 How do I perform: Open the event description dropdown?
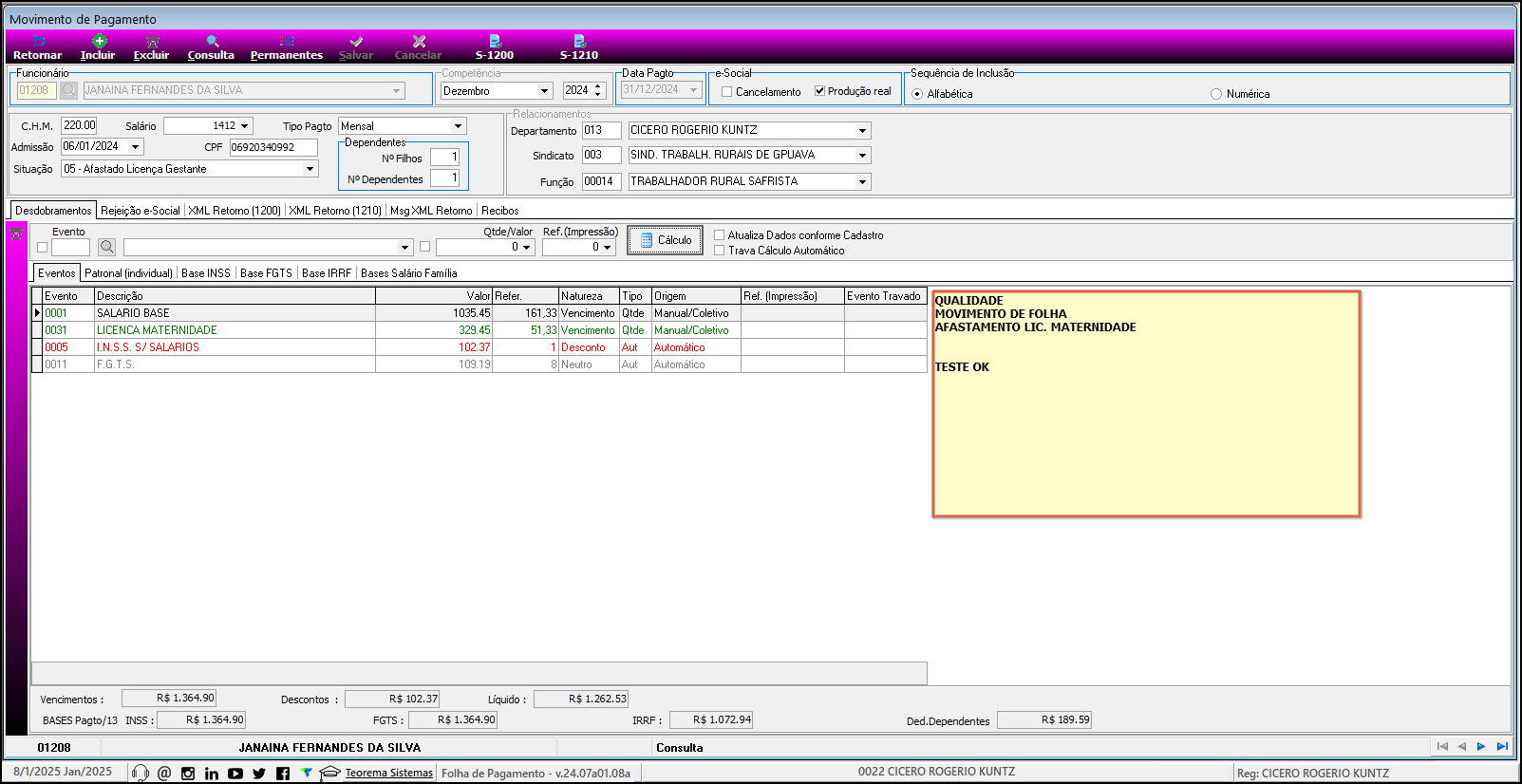(404, 248)
